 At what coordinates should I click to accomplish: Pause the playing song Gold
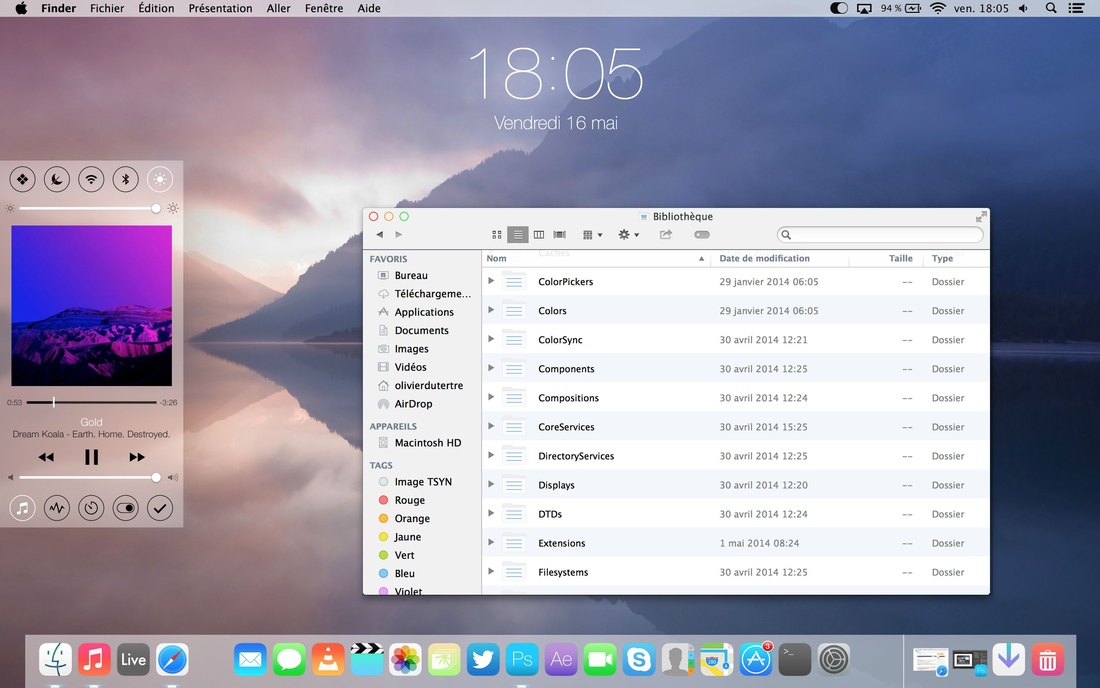91,457
